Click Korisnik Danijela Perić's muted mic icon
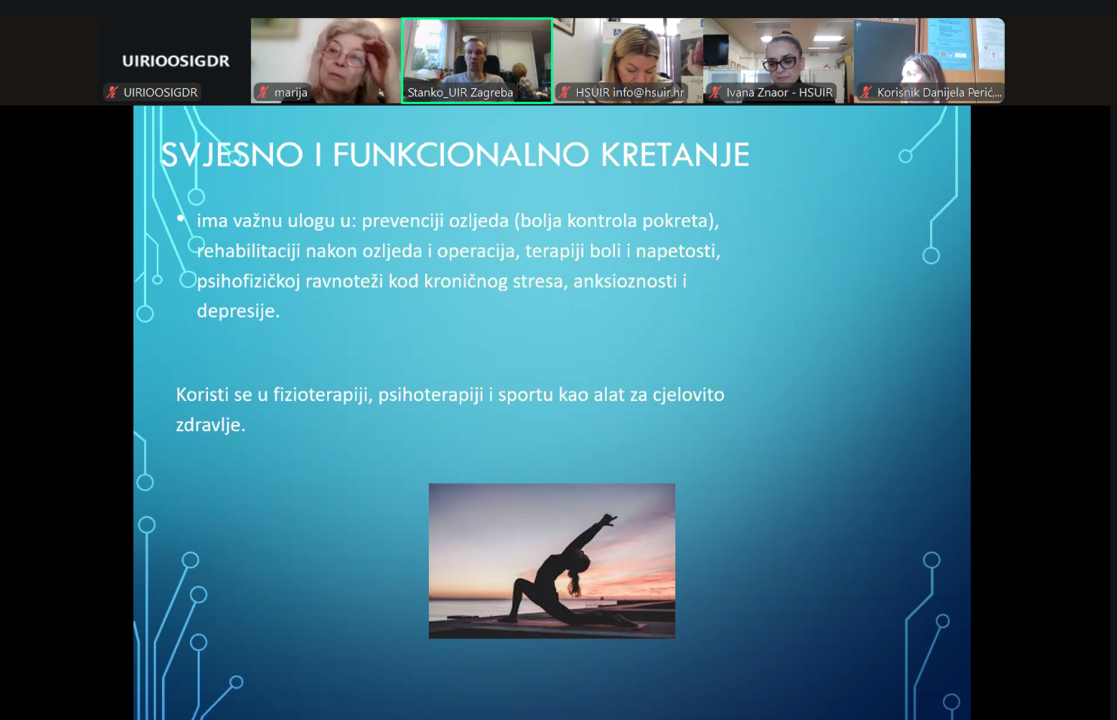Screen dimensions: 1117x720 [x=867, y=93]
